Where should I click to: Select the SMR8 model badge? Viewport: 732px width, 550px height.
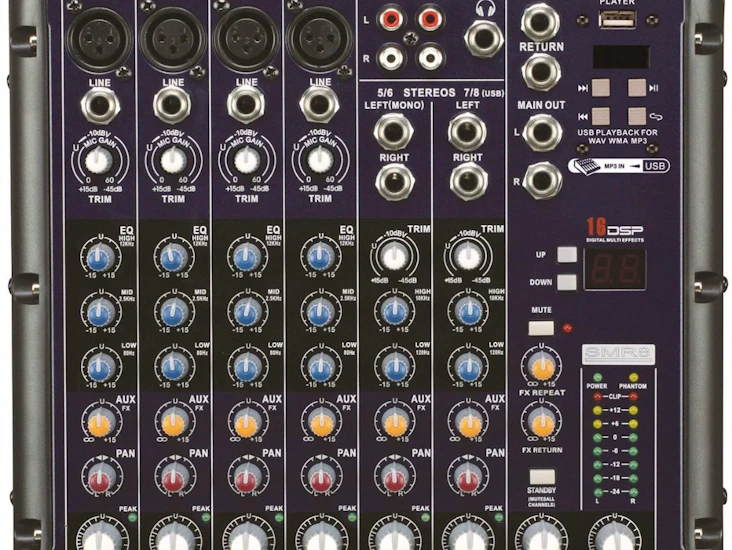click(618, 355)
